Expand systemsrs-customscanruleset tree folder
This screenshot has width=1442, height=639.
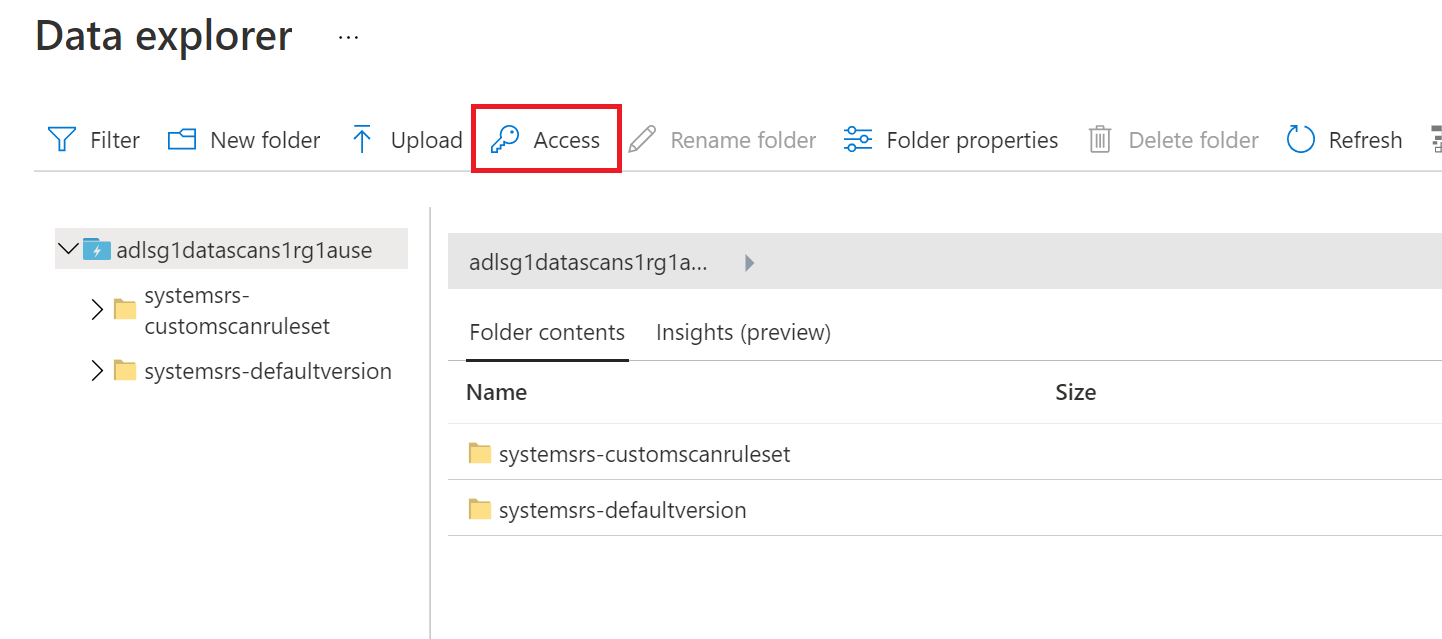pos(97,310)
